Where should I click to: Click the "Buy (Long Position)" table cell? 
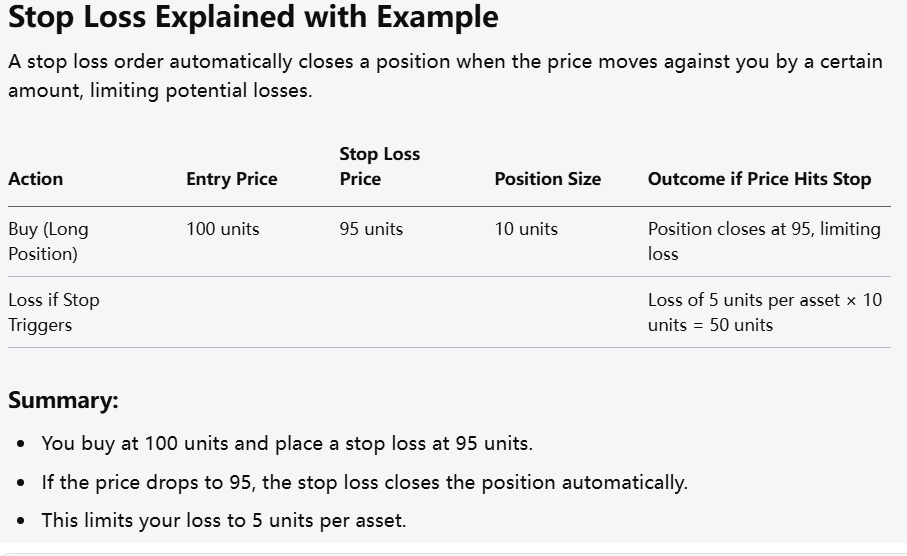click(48, 241)
